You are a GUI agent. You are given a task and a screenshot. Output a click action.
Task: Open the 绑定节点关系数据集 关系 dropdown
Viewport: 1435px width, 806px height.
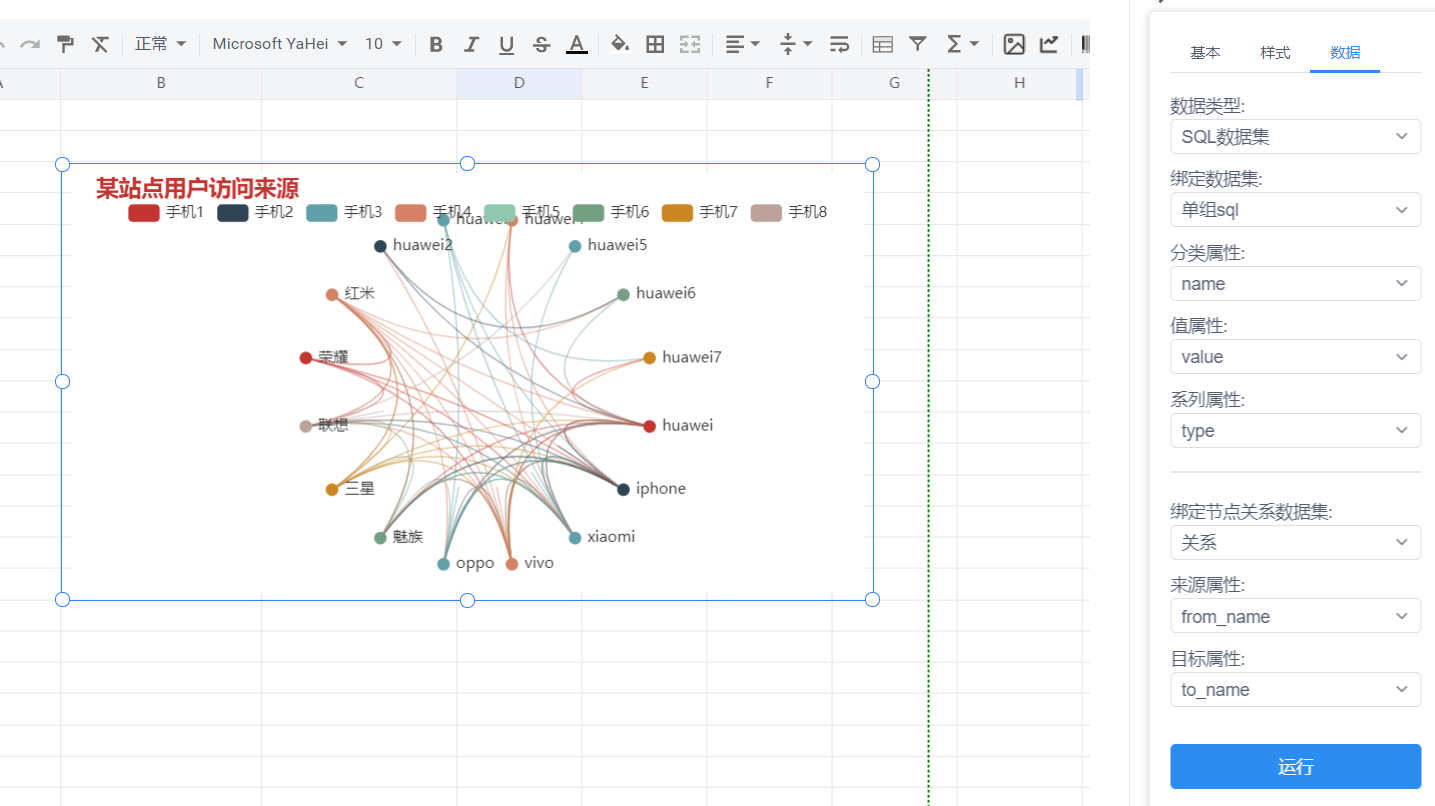coord(1295,543)
